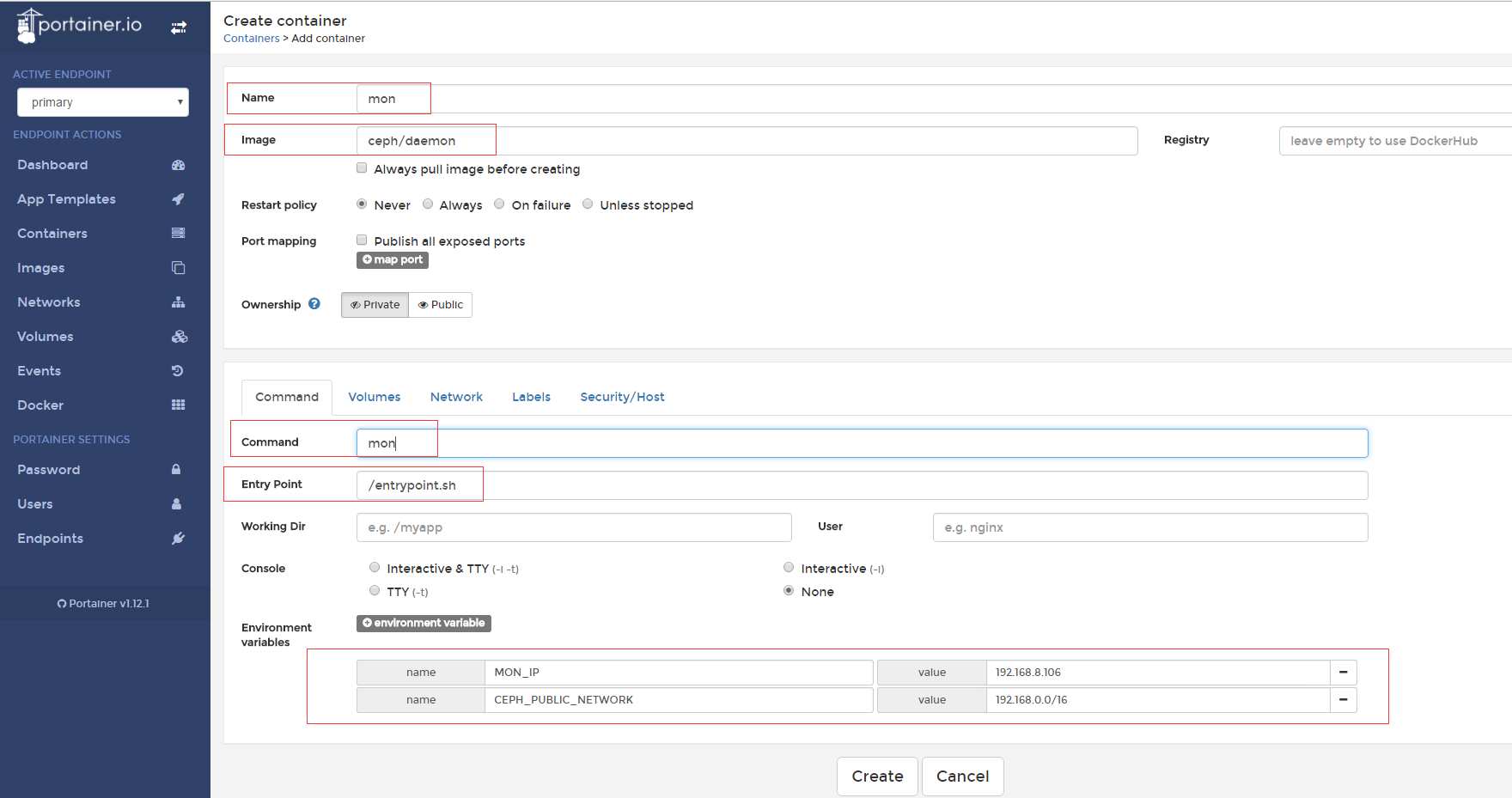Open the active endpoint selector

(102, 101)
